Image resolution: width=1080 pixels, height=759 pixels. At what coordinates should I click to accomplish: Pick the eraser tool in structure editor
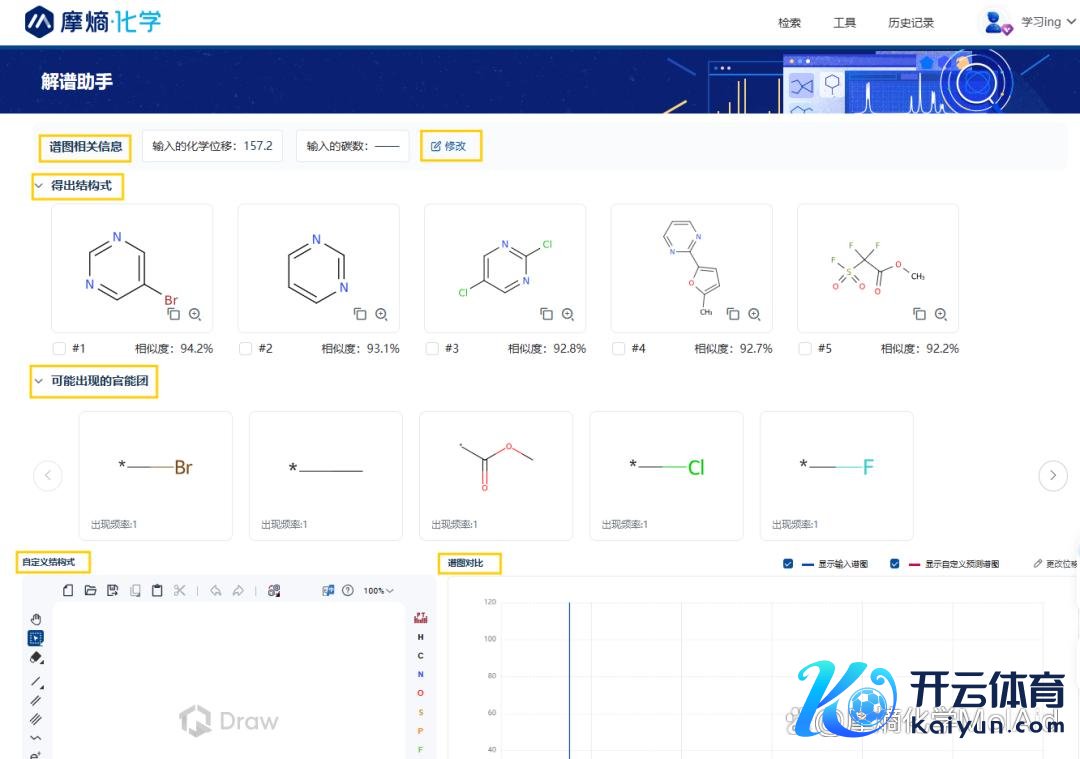pos(36,657)
